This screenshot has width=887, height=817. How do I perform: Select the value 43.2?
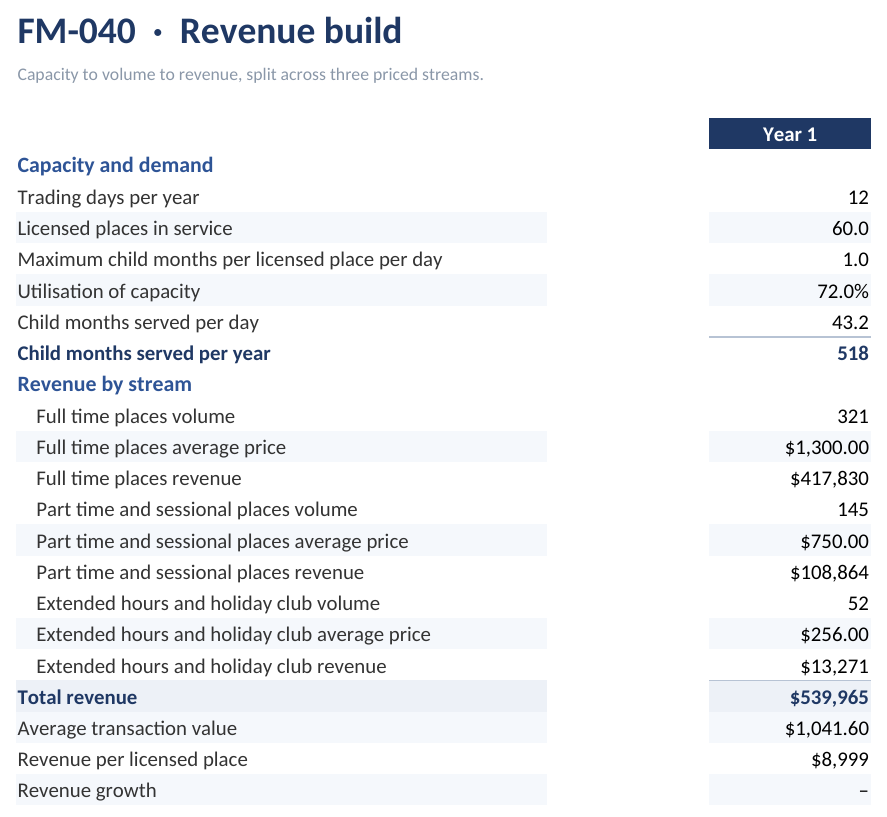point(850,322)
